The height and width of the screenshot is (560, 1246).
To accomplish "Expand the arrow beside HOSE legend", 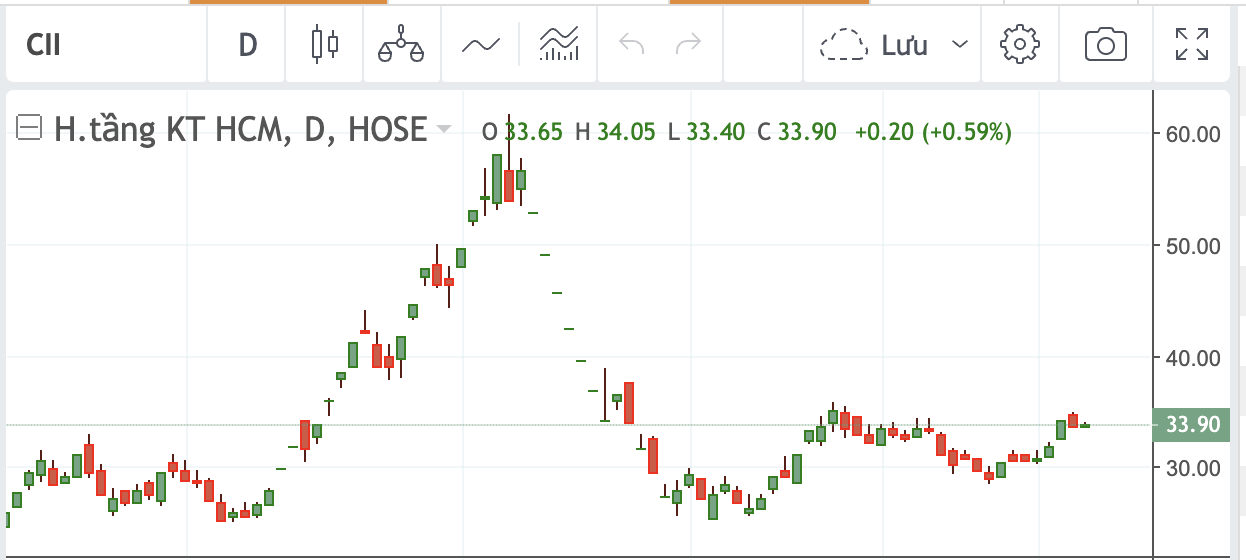I will (x=443, y=130).
